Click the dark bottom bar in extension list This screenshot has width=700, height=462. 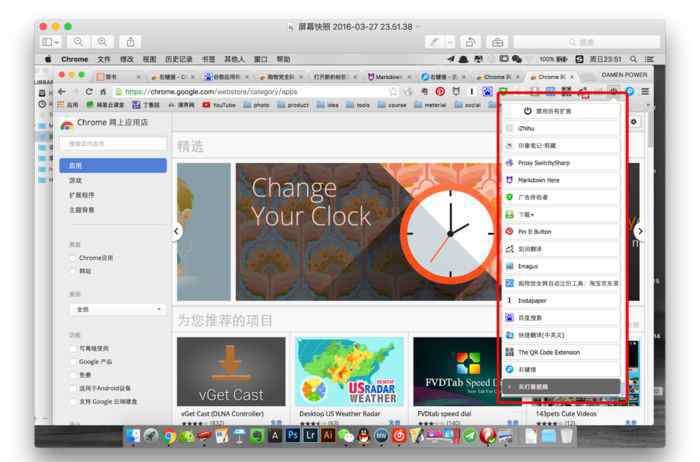562,387
